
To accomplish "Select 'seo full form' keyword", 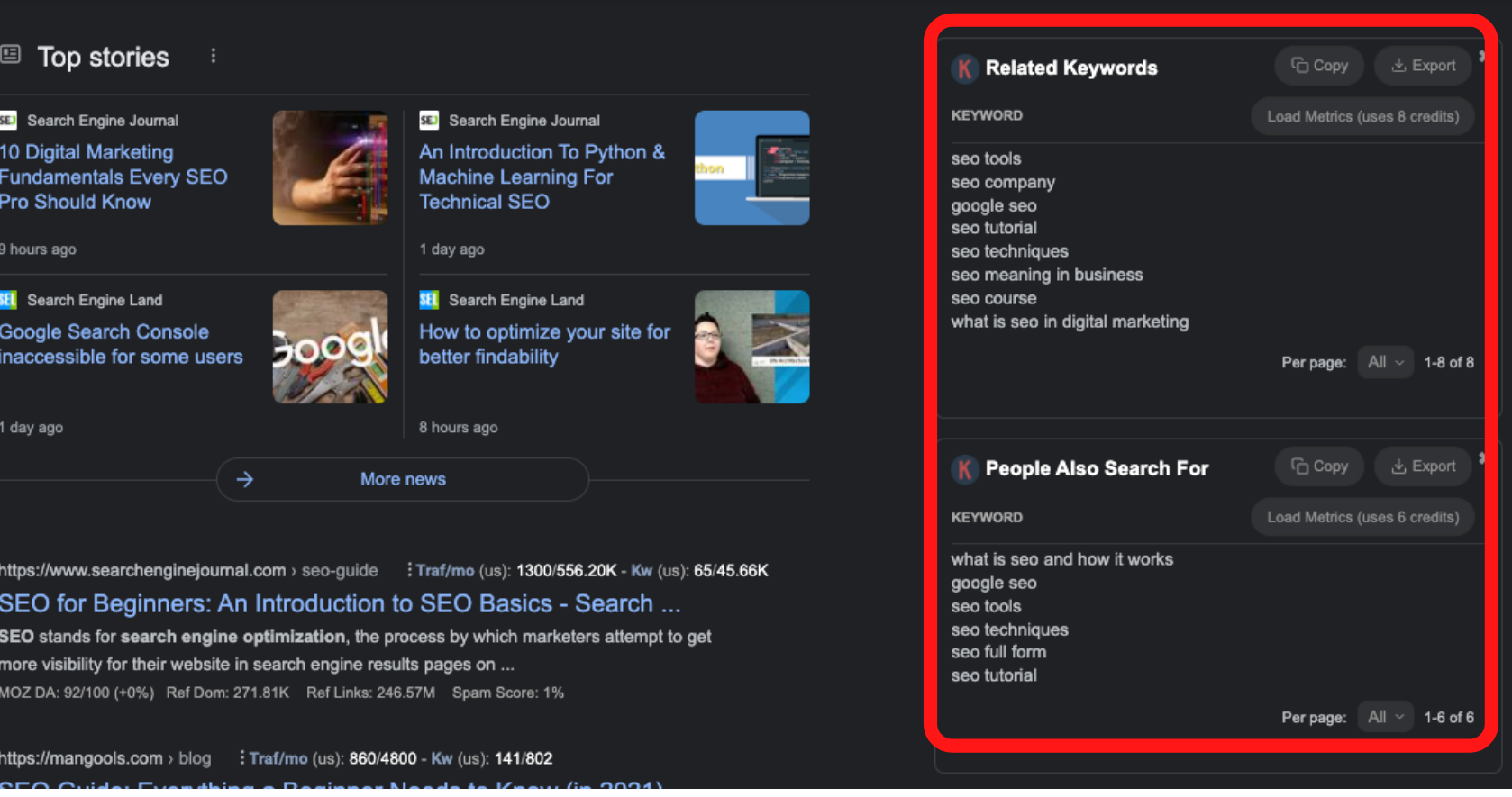I will 998,653.
